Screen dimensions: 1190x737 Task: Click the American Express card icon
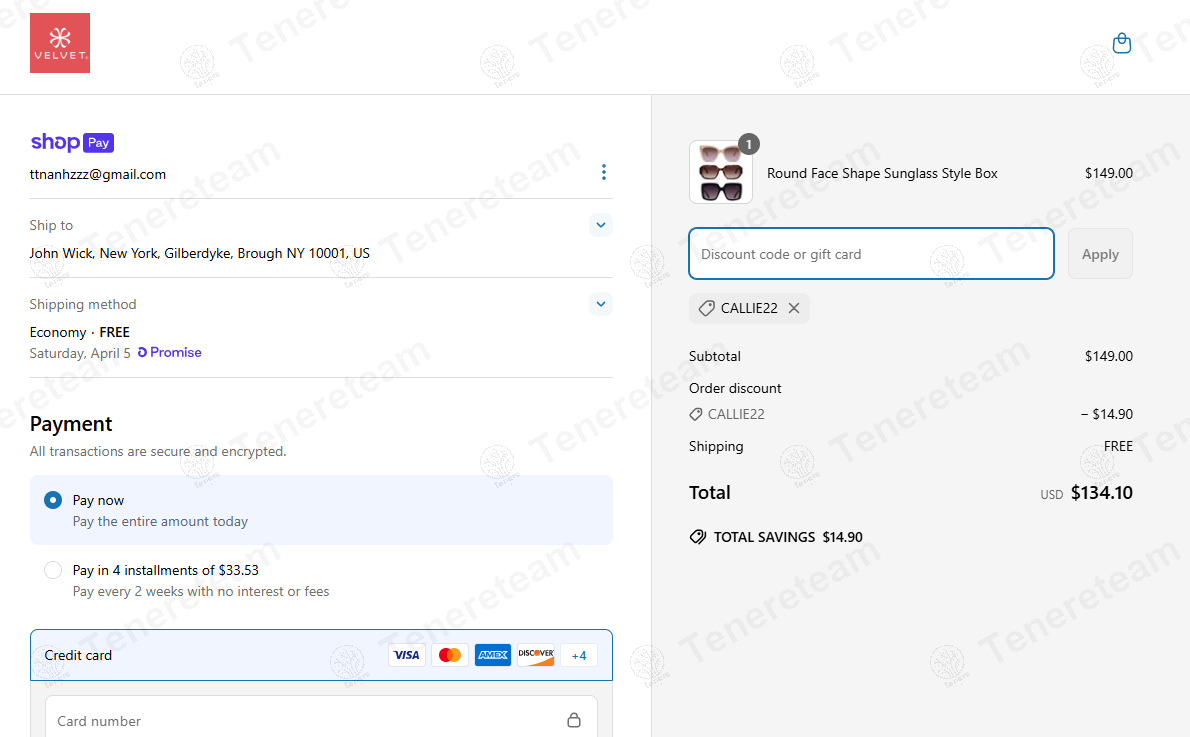493,655
